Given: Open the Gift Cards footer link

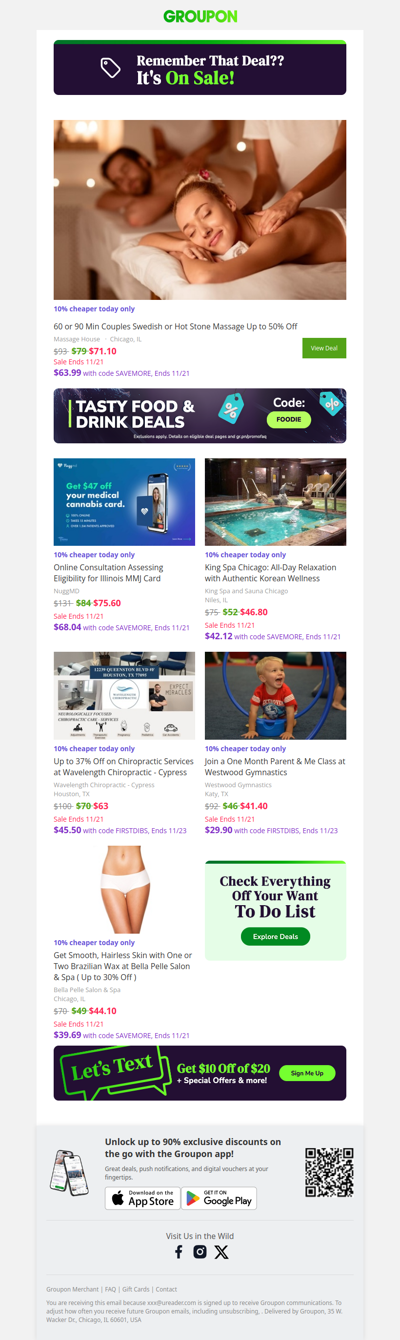Looking at the screenshot, I should [135, 1289].
